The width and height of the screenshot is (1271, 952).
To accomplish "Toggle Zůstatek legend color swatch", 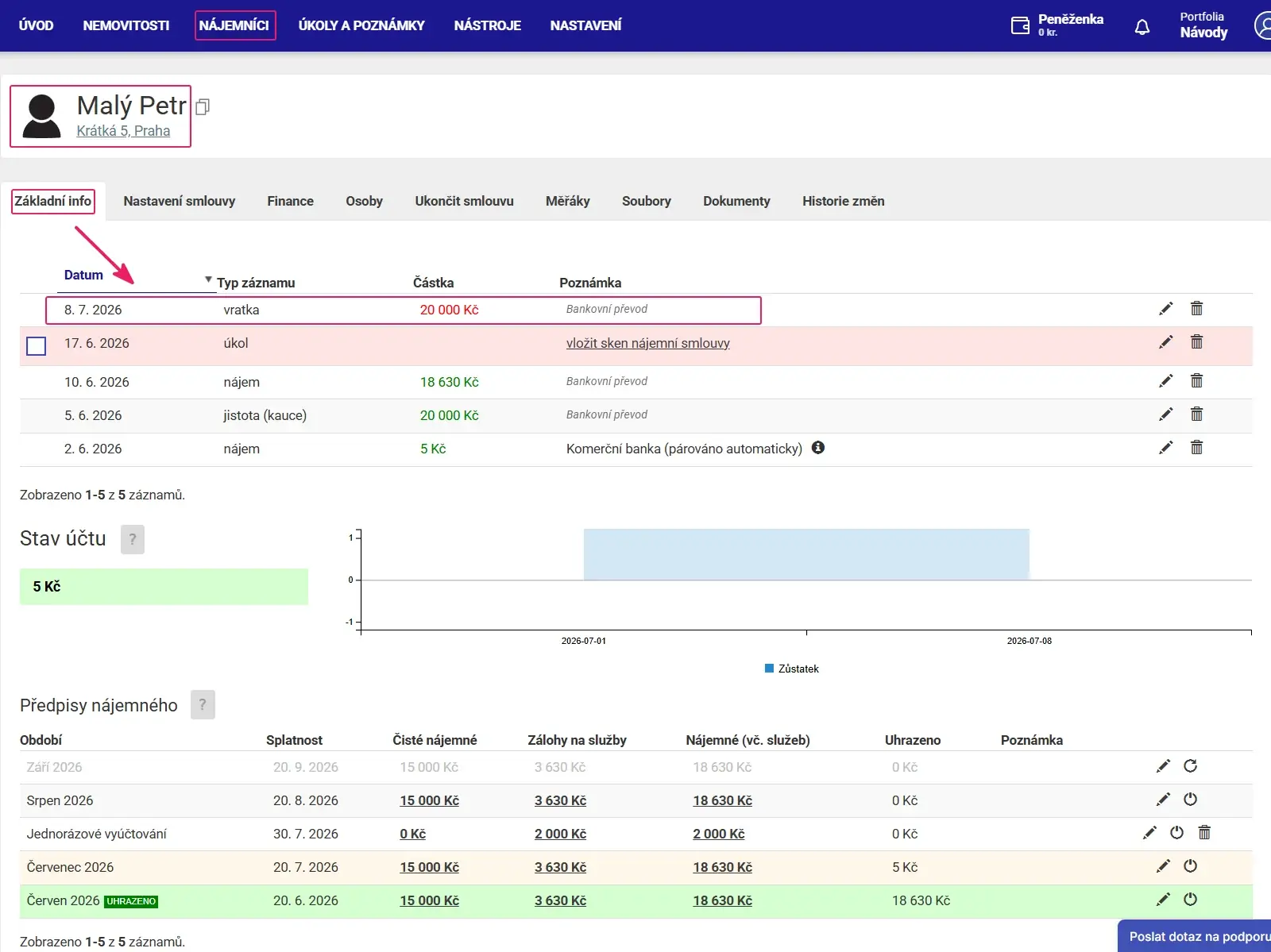I will point(769,669).
